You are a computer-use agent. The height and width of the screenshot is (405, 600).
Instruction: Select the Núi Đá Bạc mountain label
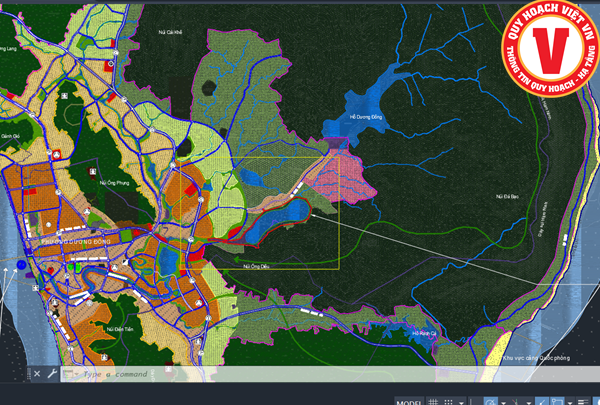tap(506, 196)
